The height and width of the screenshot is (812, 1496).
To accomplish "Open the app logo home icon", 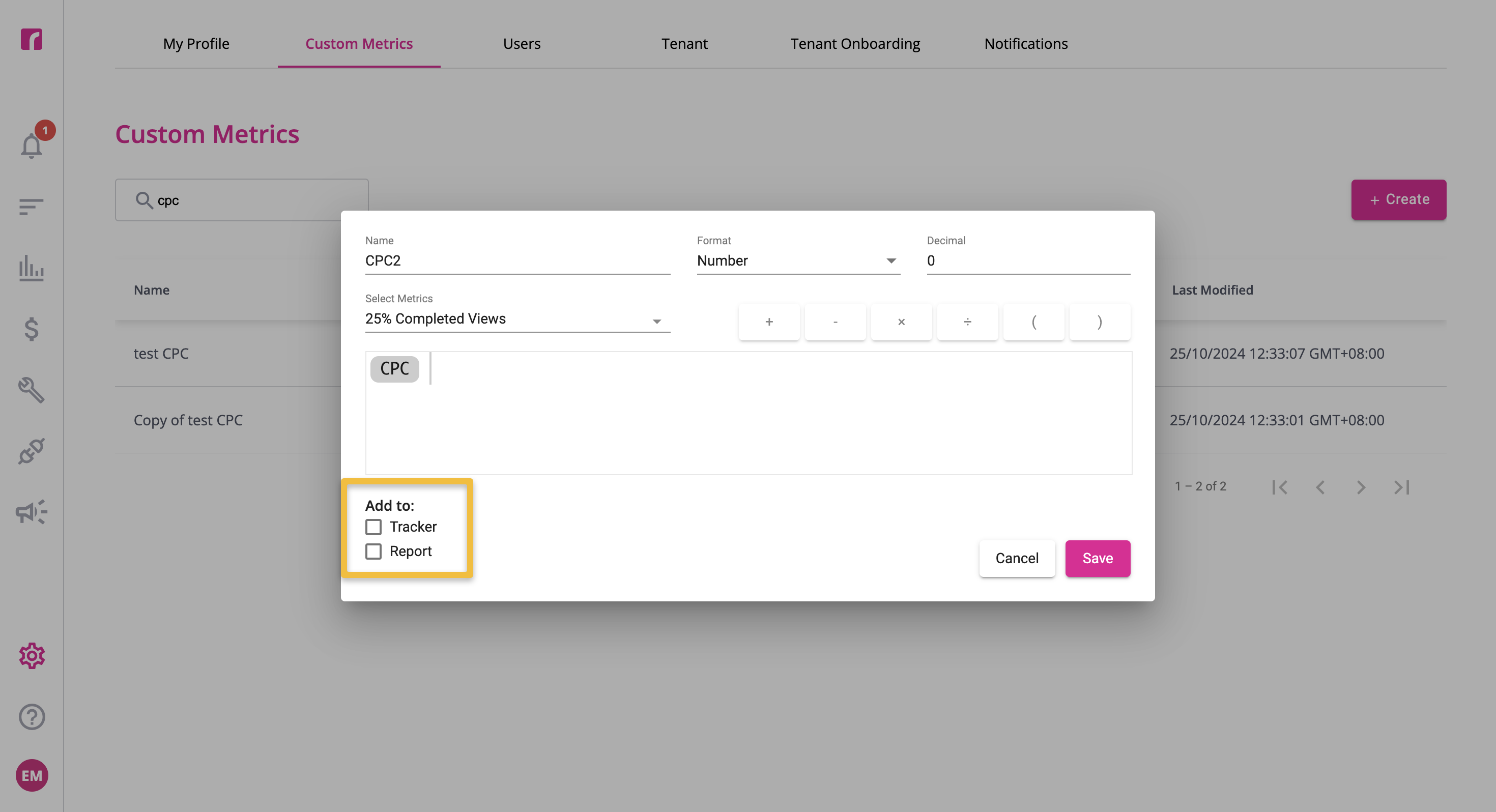I will click(x=32, y=39).
